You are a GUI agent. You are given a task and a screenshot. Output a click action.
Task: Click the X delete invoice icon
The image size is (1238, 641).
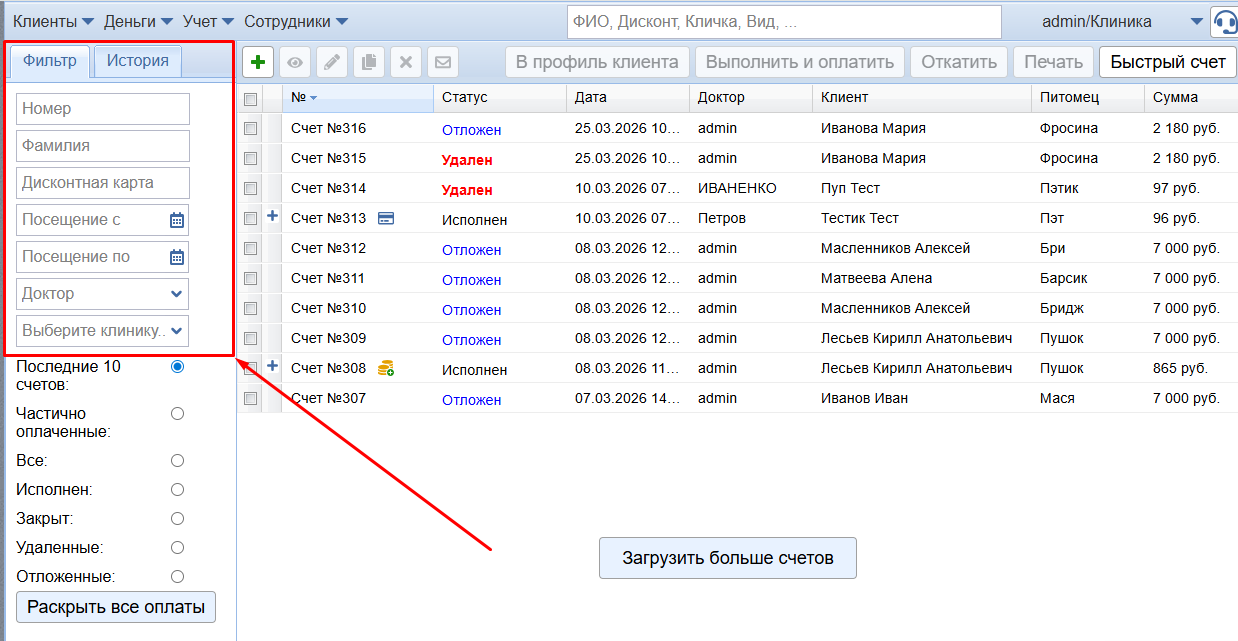(x=406, y=62)
